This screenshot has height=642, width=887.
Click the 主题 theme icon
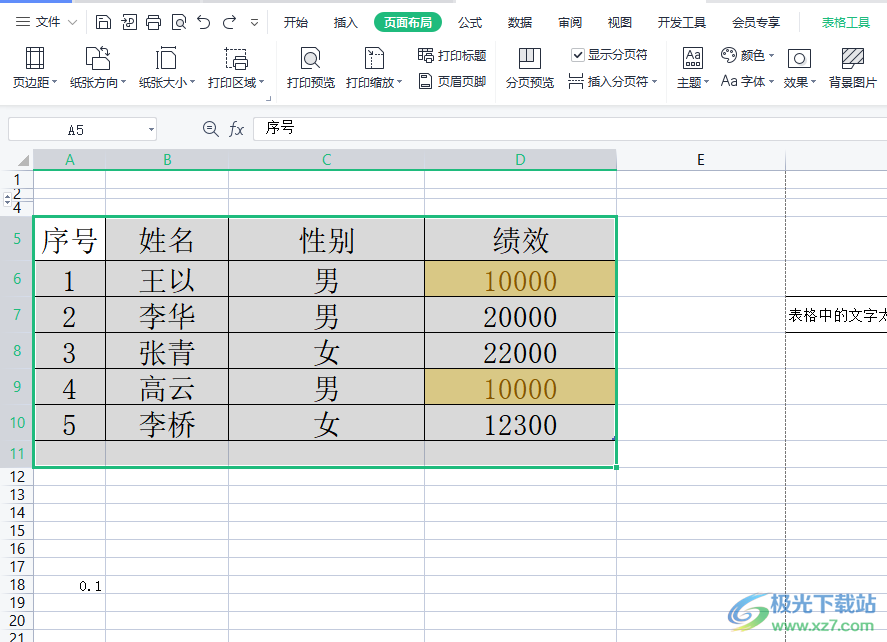coord(693,58)
